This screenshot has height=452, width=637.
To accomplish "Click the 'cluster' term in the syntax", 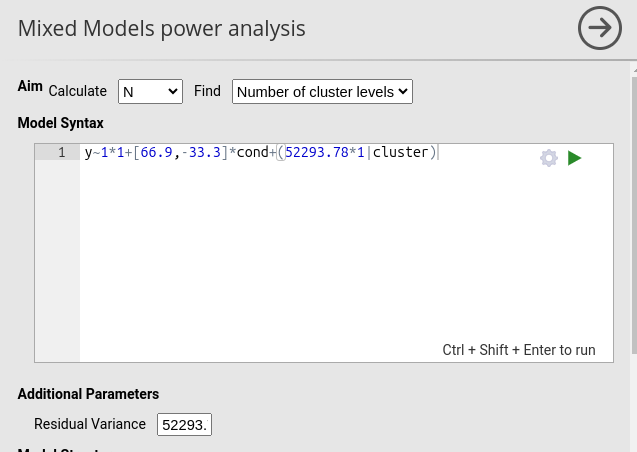I will coord(400,153).
